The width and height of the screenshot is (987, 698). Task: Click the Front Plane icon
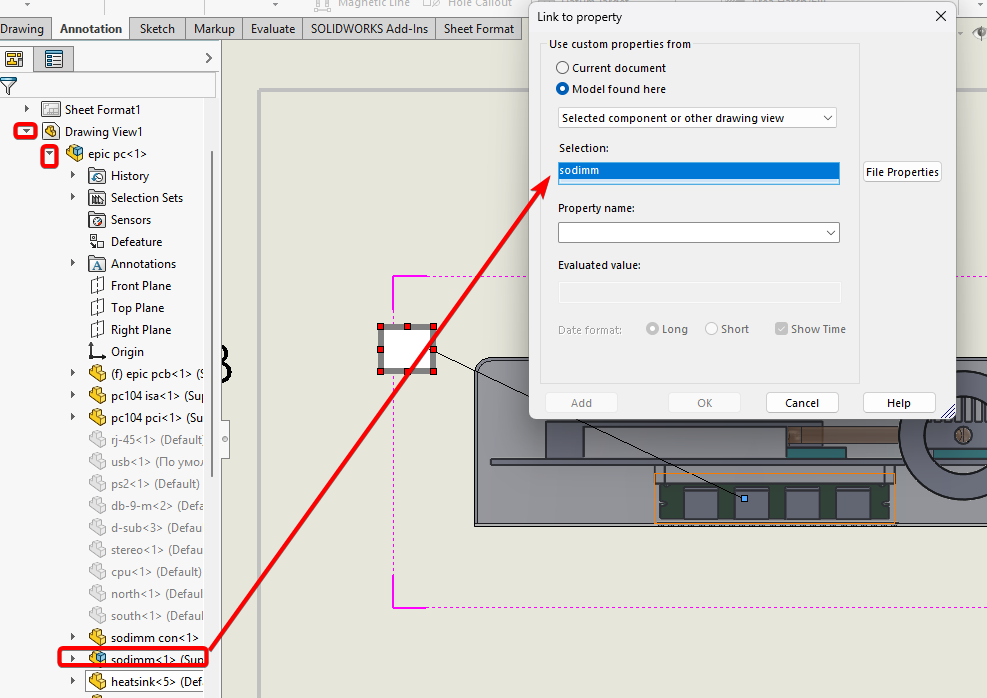(x=97, y=286)
